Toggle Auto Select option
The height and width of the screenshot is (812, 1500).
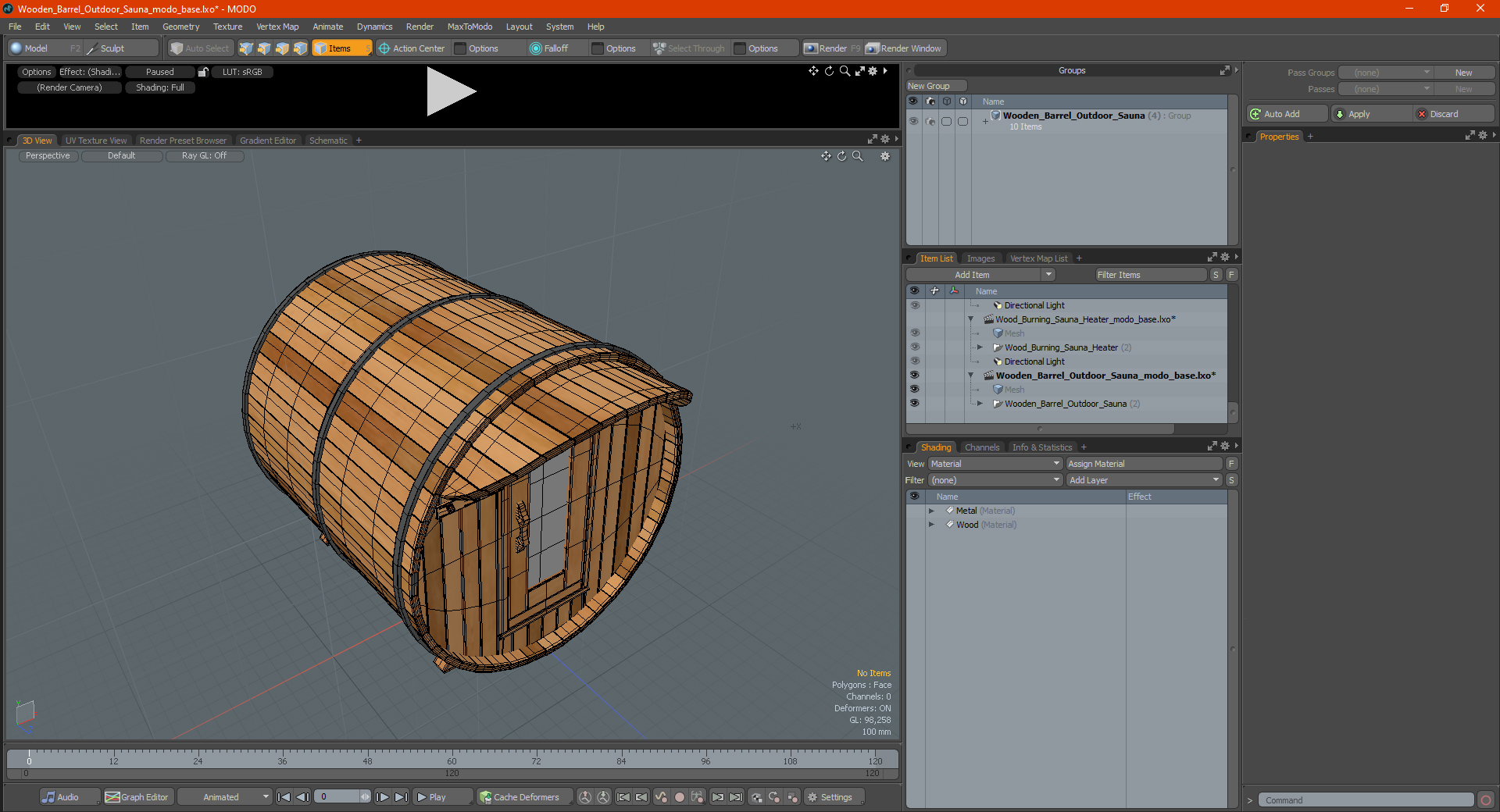point(201,48)
